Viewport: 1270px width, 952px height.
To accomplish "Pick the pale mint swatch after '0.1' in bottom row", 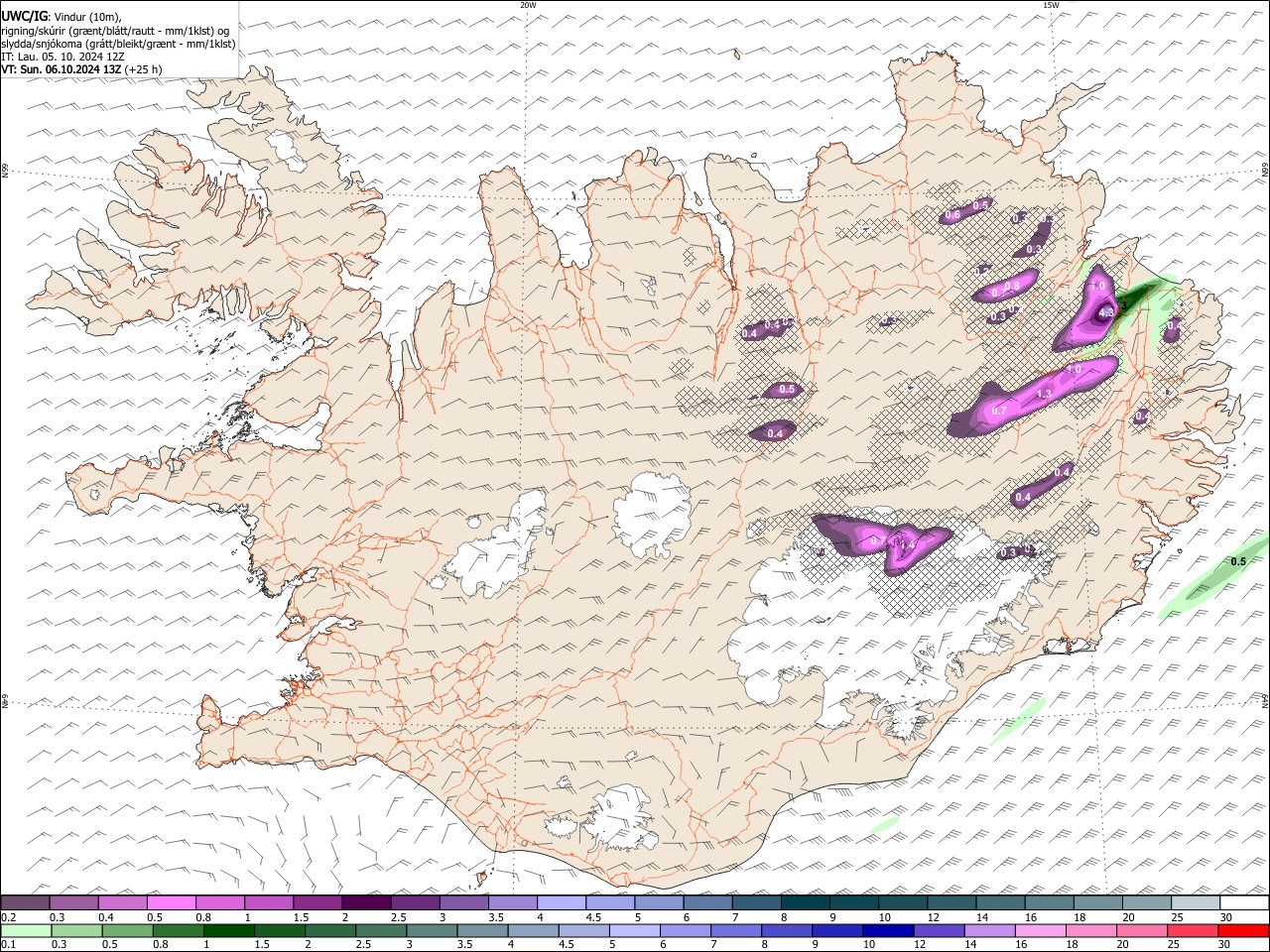I will click(26, 930).
